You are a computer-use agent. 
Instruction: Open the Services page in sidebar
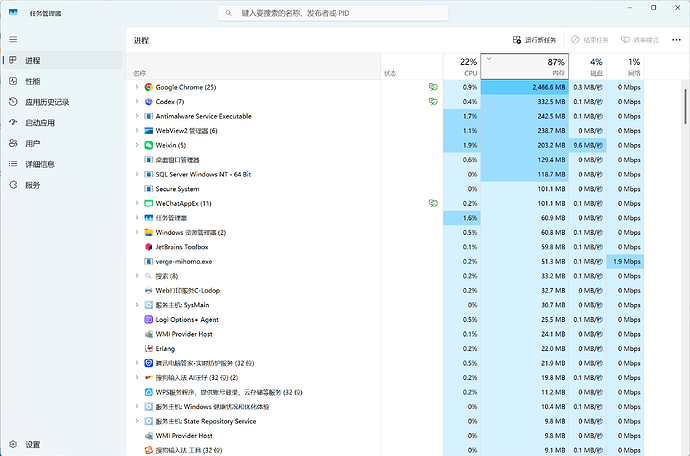62,185
